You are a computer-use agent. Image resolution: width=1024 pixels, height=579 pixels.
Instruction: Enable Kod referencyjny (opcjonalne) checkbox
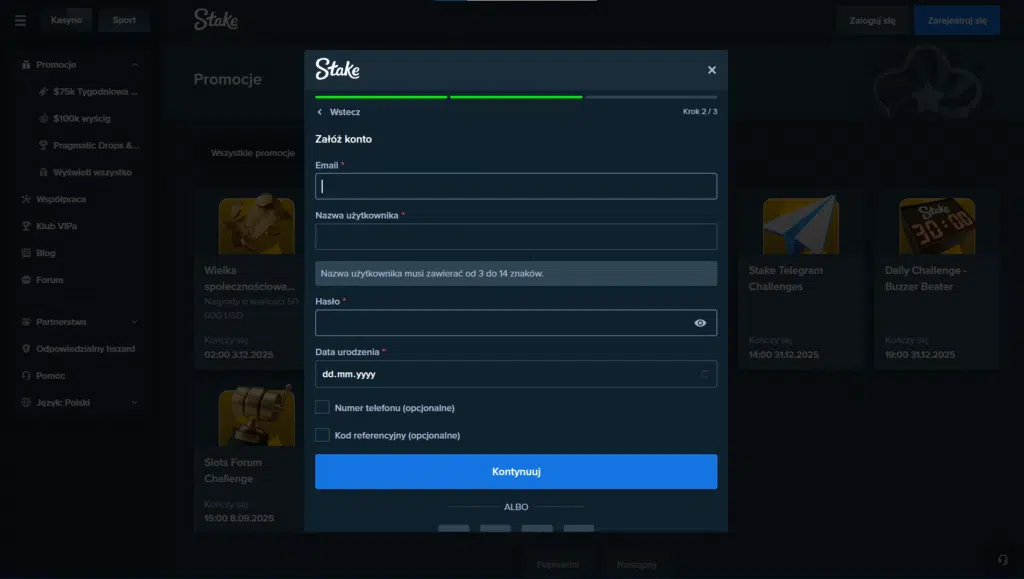point(322,435)
